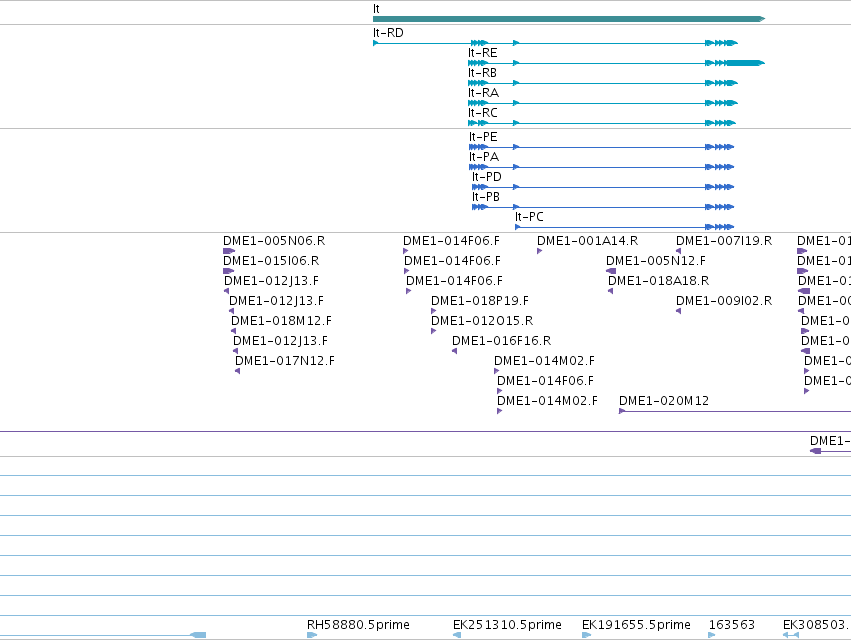Viewport: 851px width, 640px height.
Task: Open feature DME1-018A18.R
Action: point(658,281)
